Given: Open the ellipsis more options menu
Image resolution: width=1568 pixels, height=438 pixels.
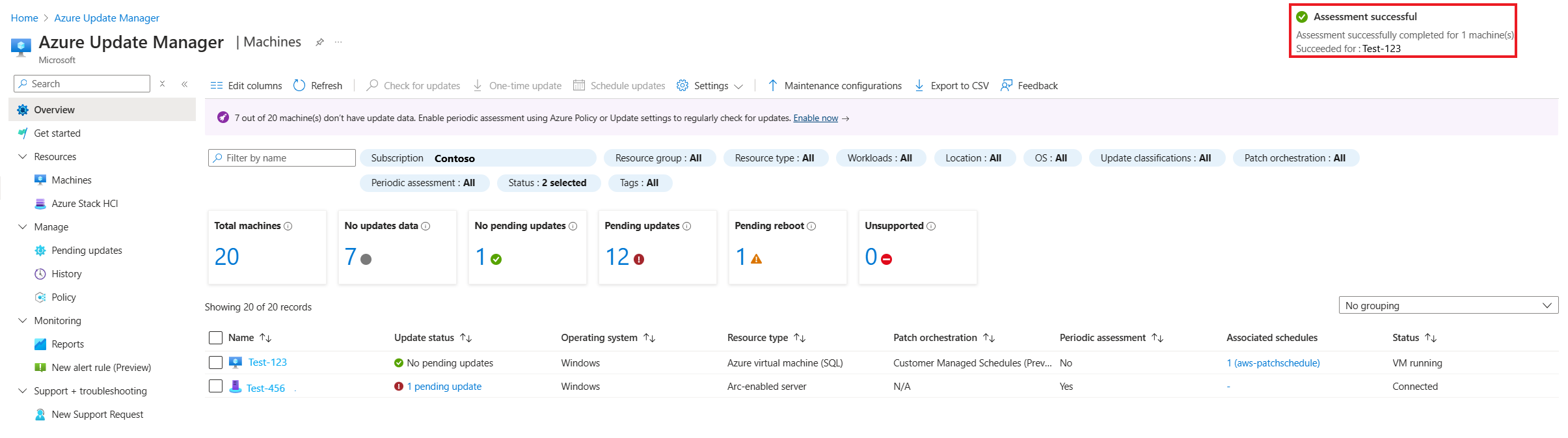Looking at the screenshot, I should (x=338, y=42).
